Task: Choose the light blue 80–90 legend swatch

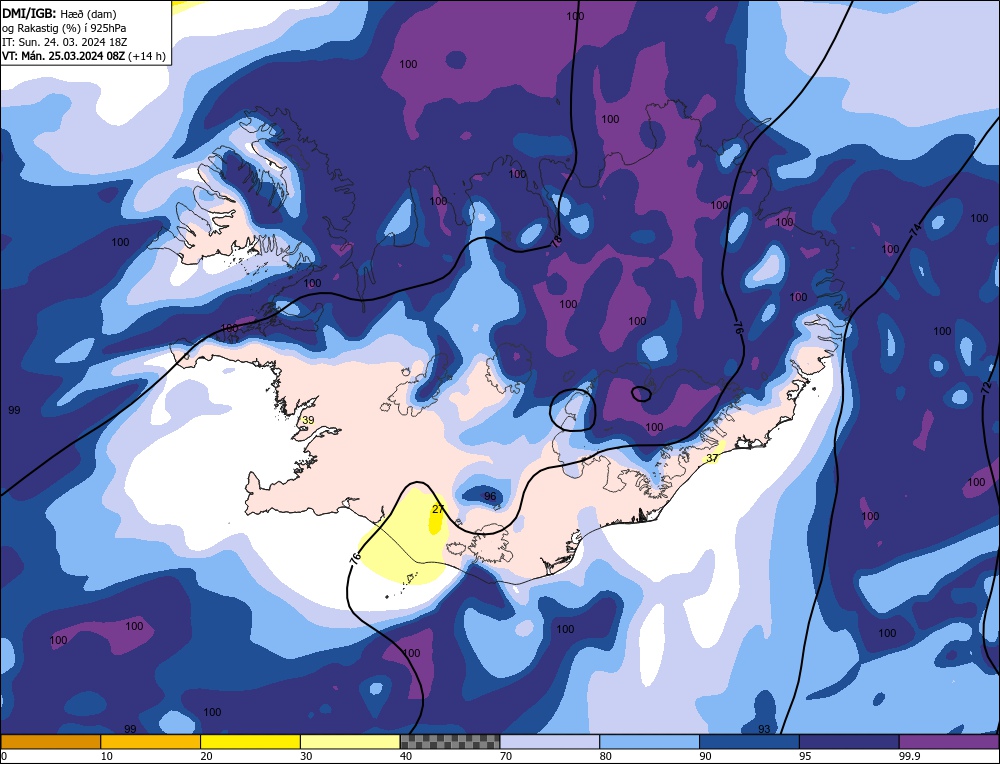Action: pos(649,742)
